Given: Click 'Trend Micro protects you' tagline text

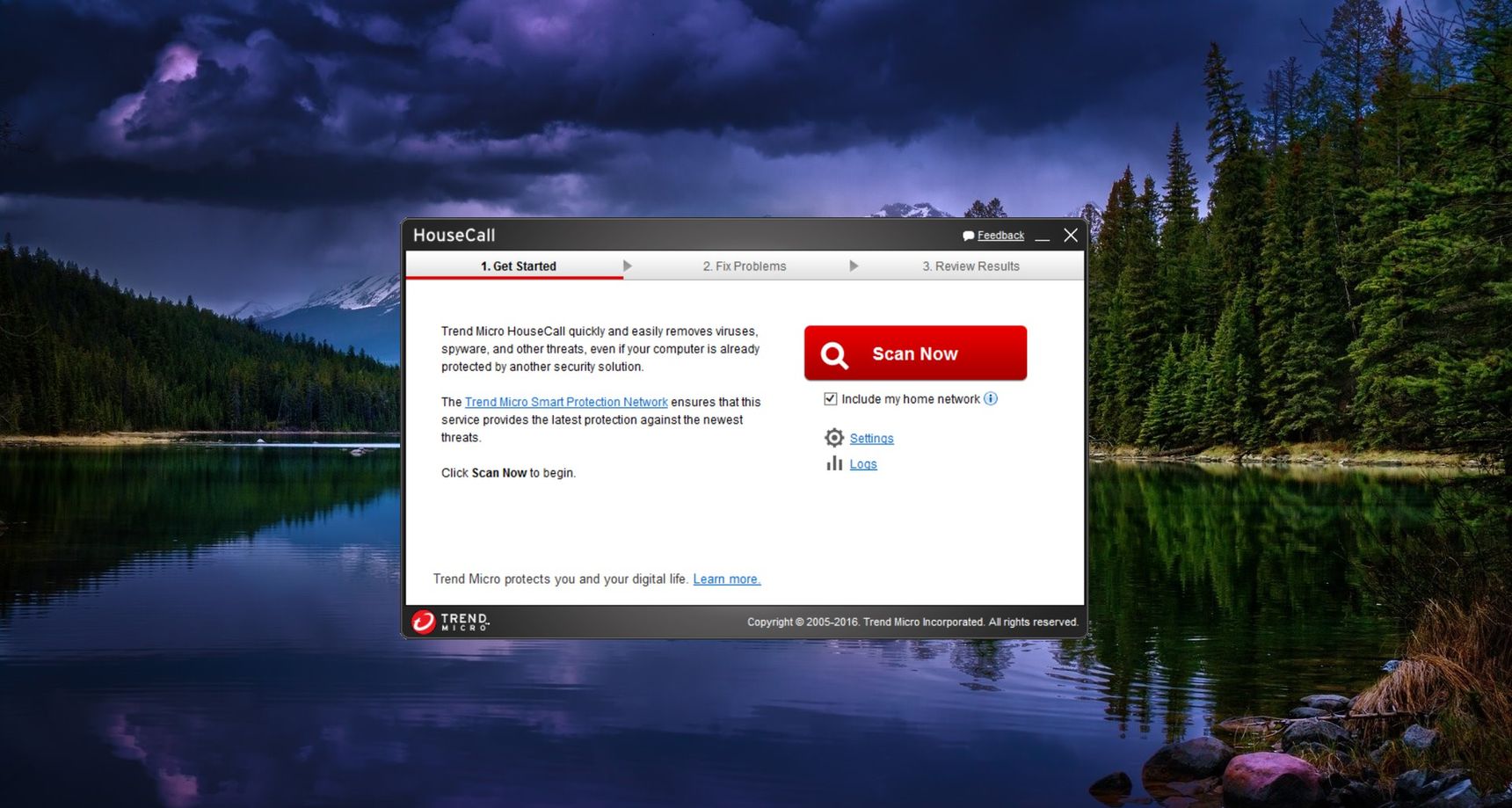Looking at the screenshot, I should pyautogui.click(x=561, y=579).
